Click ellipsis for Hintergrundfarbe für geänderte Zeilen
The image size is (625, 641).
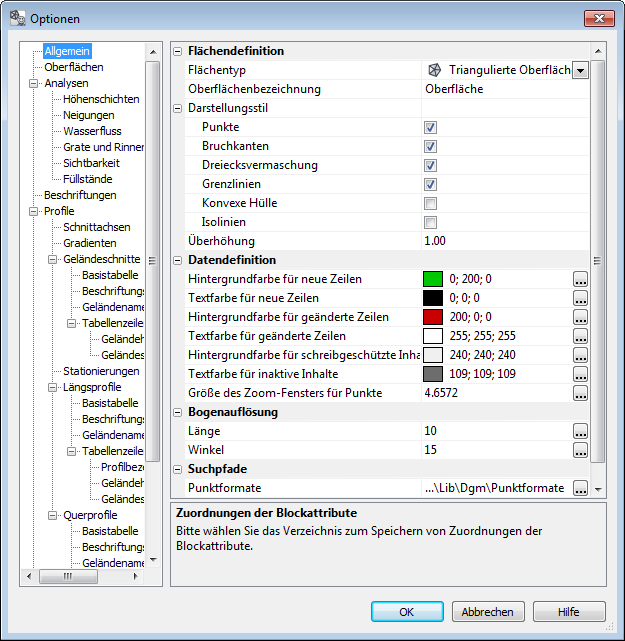(x=580, y=317)
